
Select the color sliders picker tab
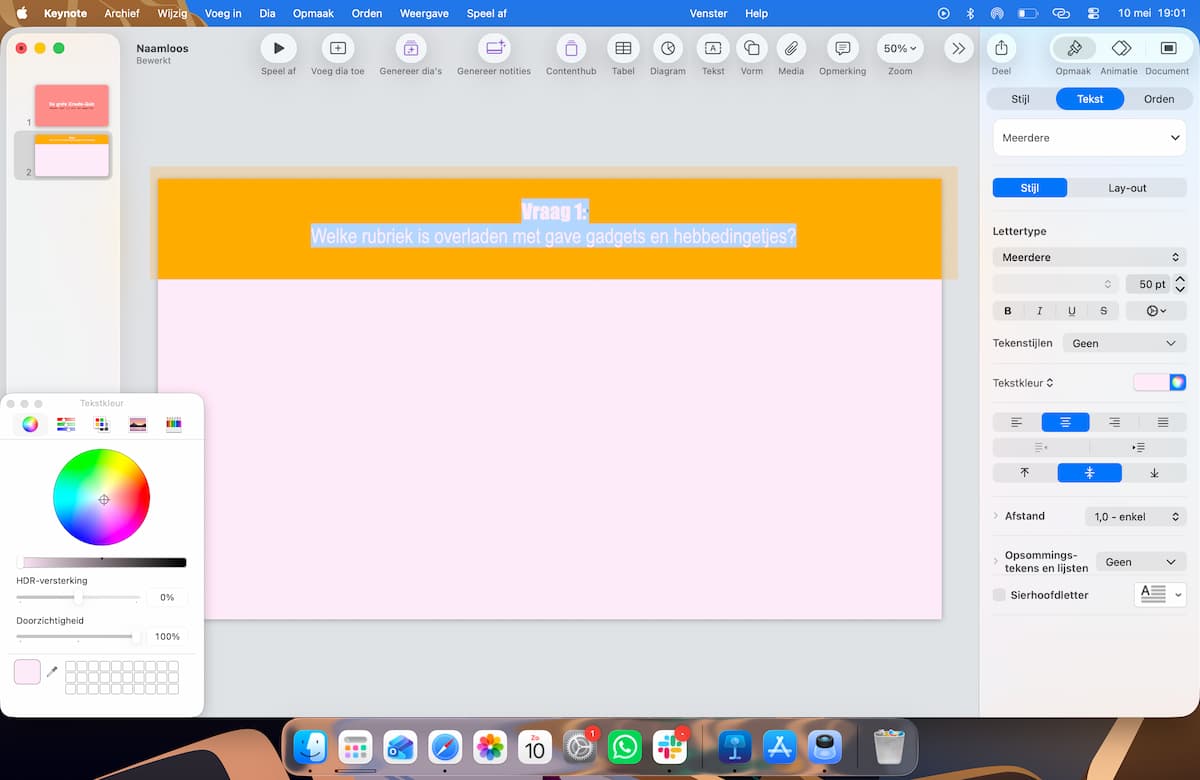click(x=66, y=424)
